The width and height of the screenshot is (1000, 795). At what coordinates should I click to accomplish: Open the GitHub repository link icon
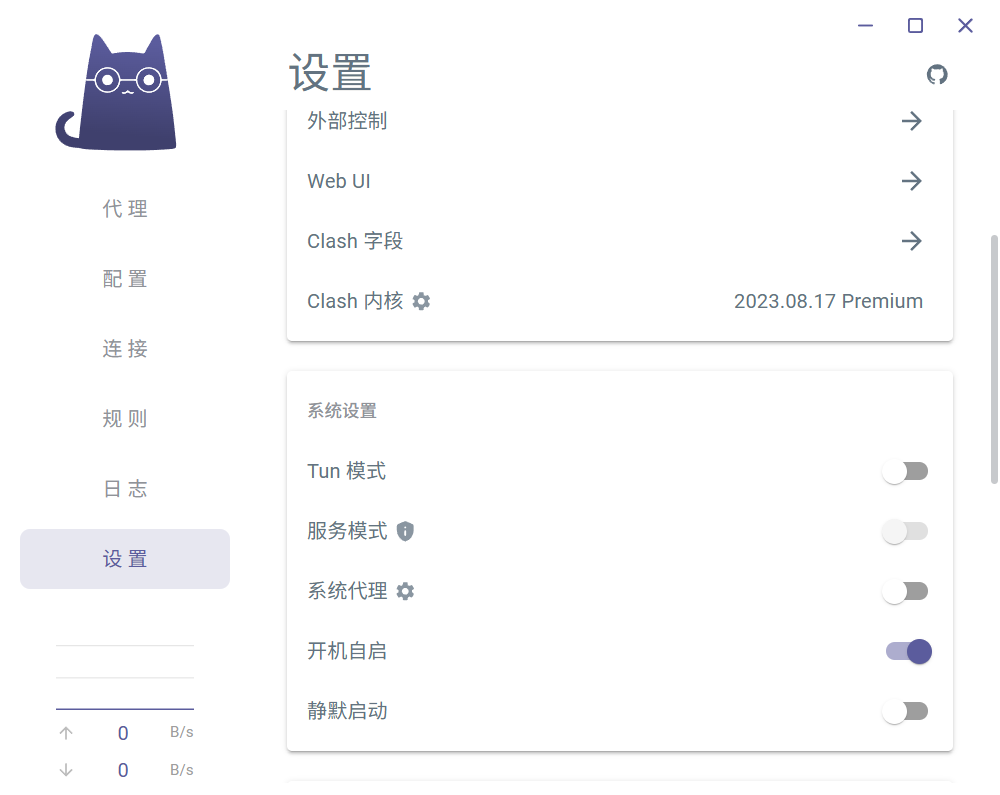(937, 73)
